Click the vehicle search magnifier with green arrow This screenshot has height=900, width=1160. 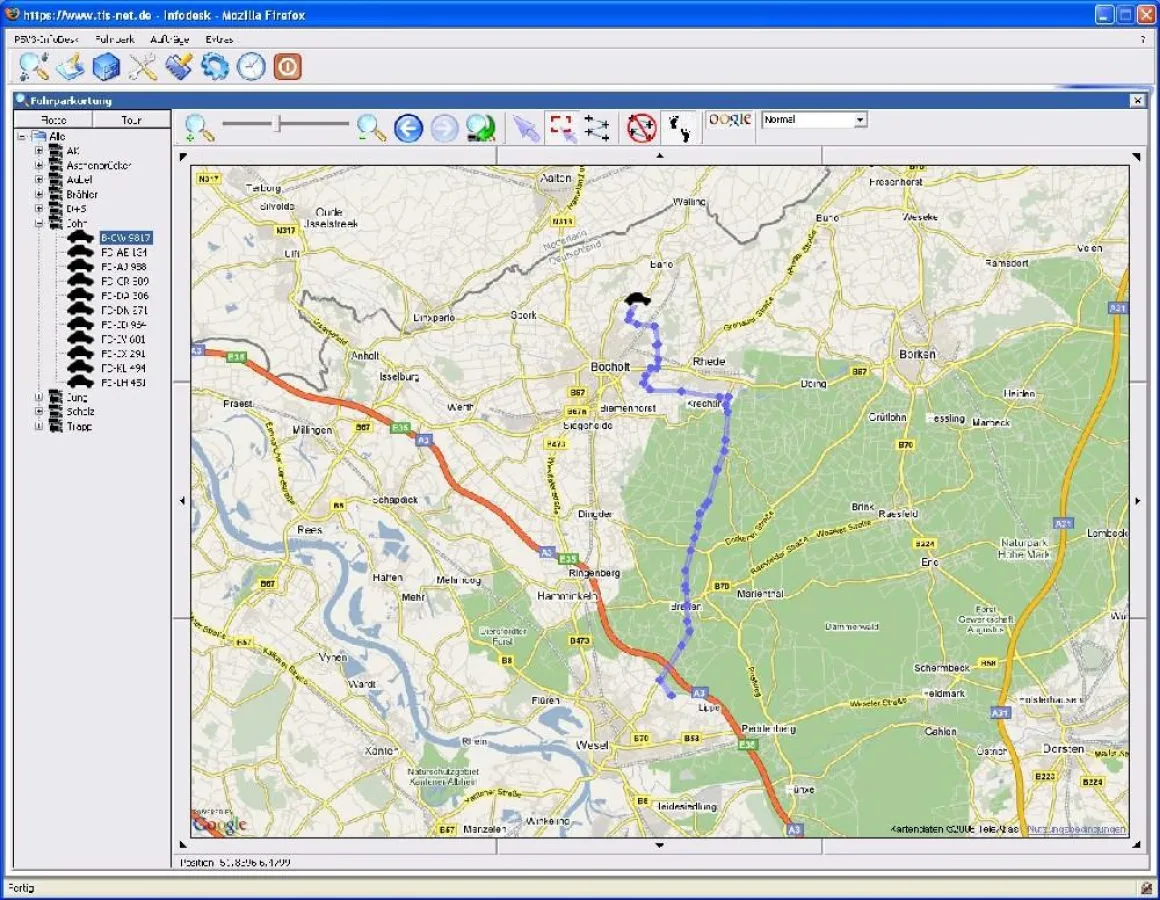pyautogui.click(x=481, y=127)
